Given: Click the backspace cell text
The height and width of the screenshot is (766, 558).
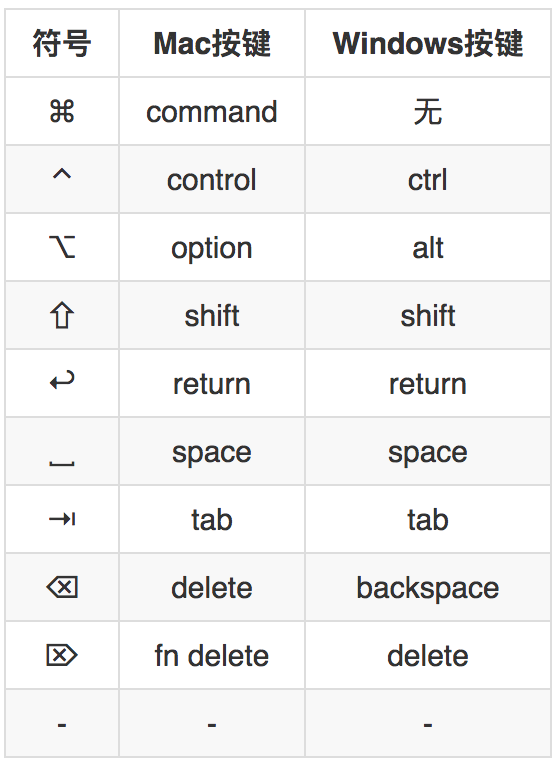Looking at the screenshot, I should [428, 588].
